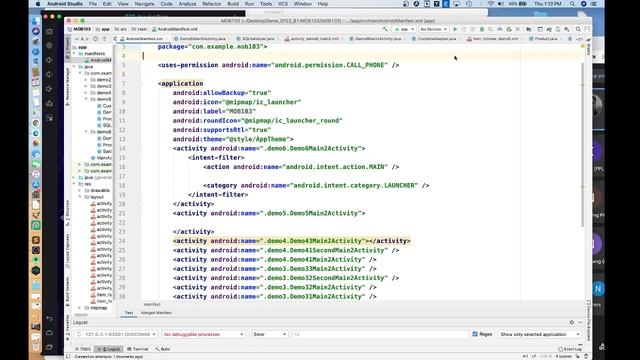The image size is (640, 360).
Task: Open the Apple menu
Action: [38, 4]
